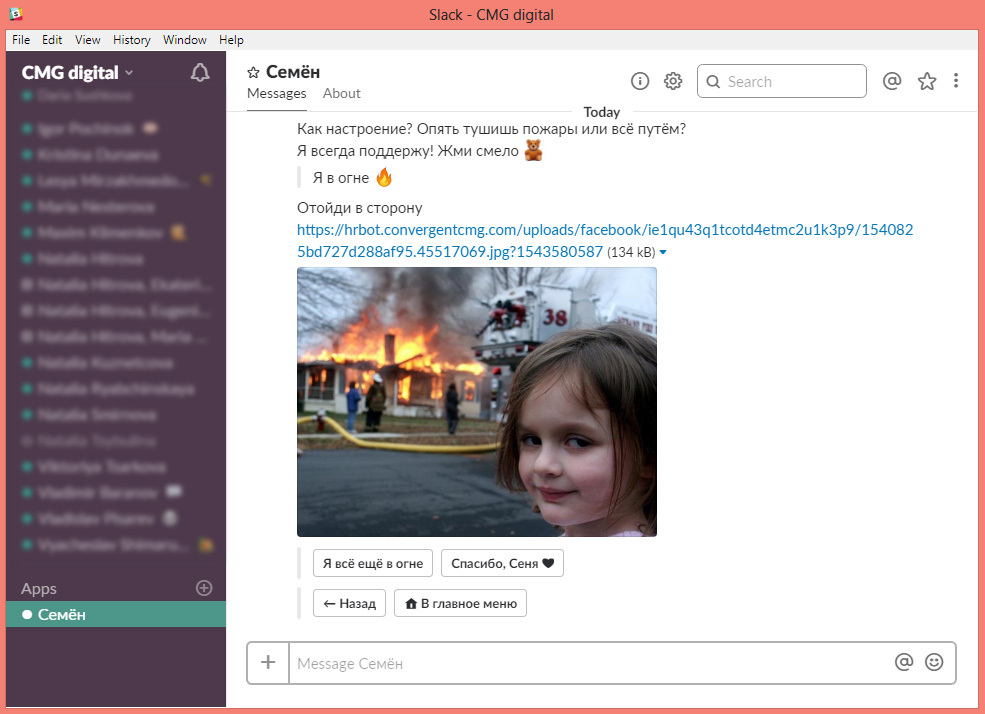
Task: Star the Семён conversation
Action: pos(253,72)
